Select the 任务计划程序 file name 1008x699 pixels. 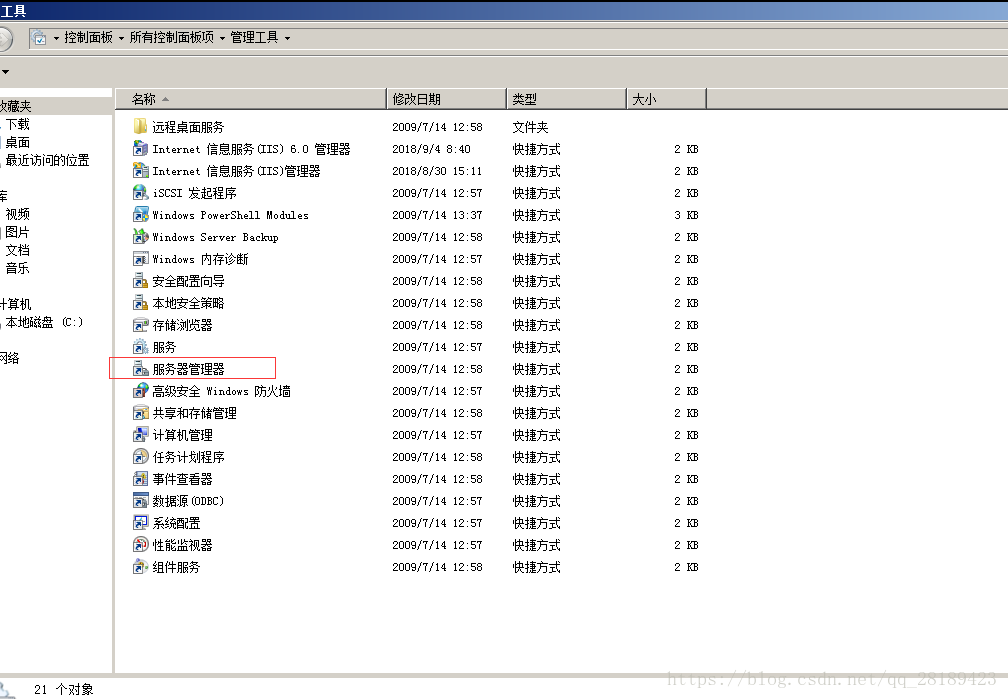click(188, 457)
